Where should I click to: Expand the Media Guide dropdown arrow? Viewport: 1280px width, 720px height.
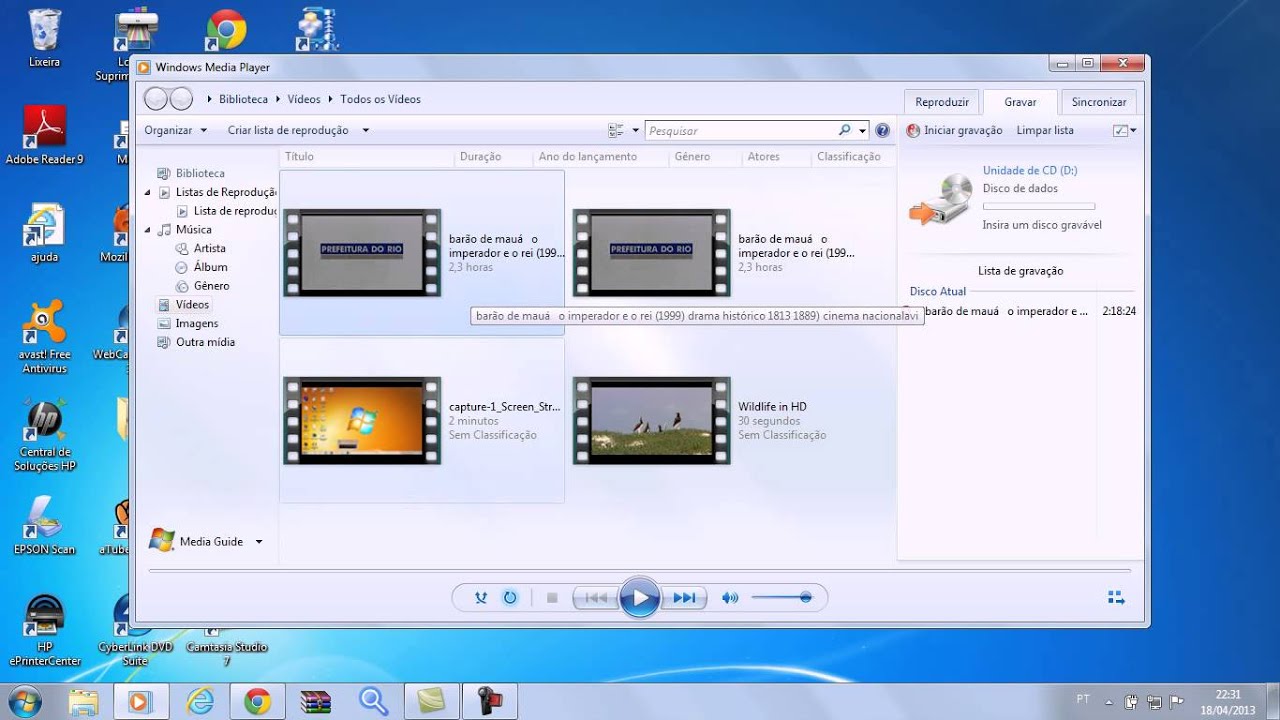259,542
